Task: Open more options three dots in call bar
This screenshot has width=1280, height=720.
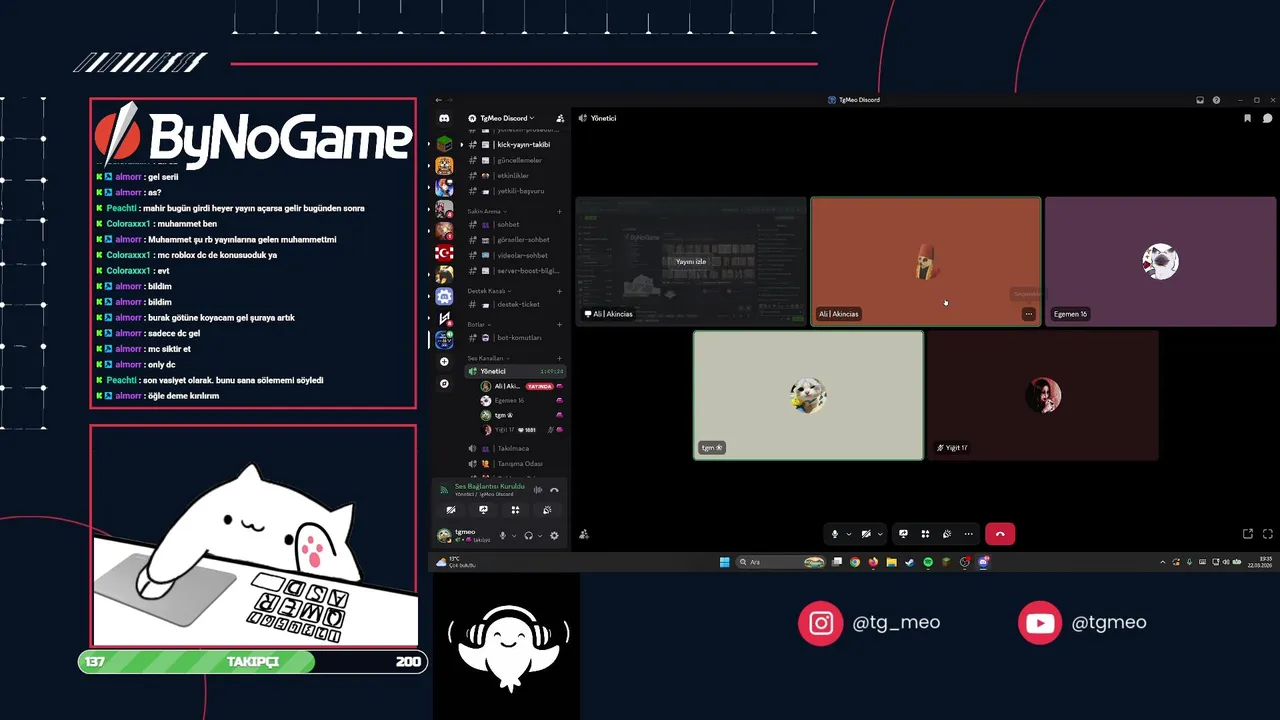Action: [x=968, y=534]
